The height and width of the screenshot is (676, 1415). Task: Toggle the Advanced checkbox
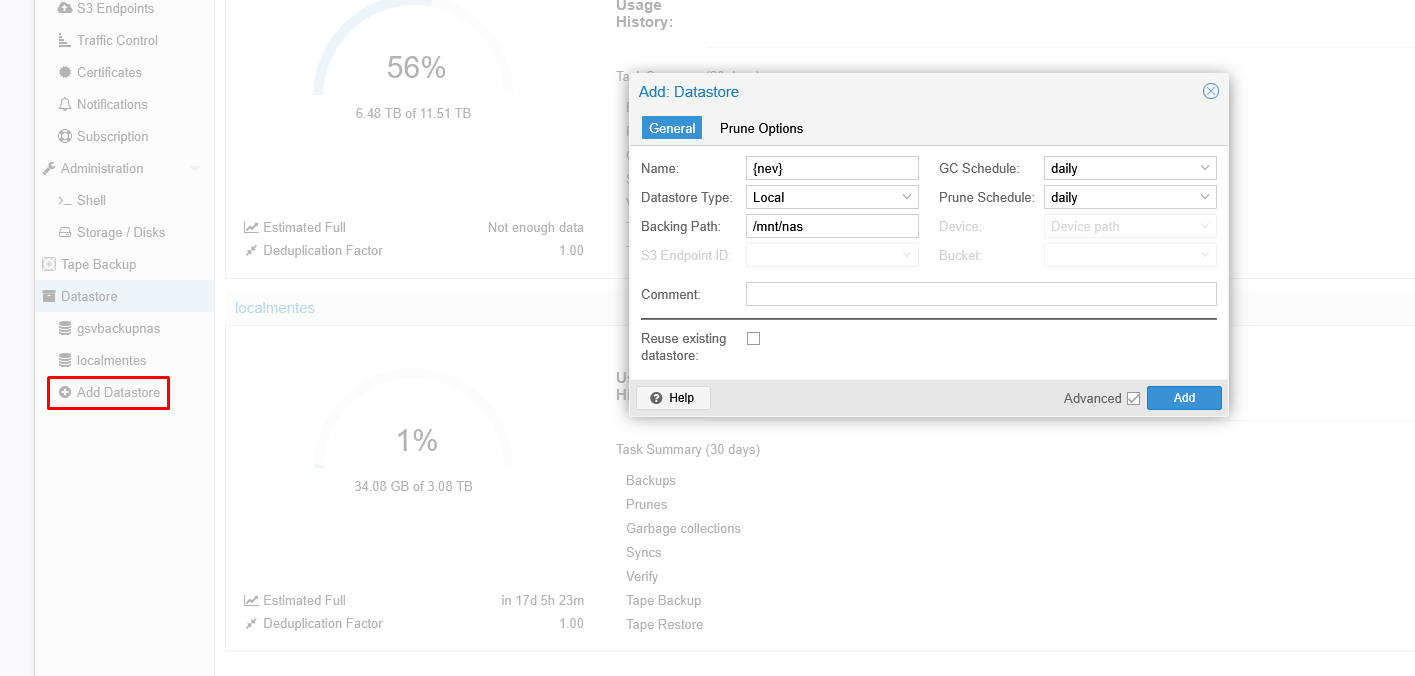pos(1133,398)
